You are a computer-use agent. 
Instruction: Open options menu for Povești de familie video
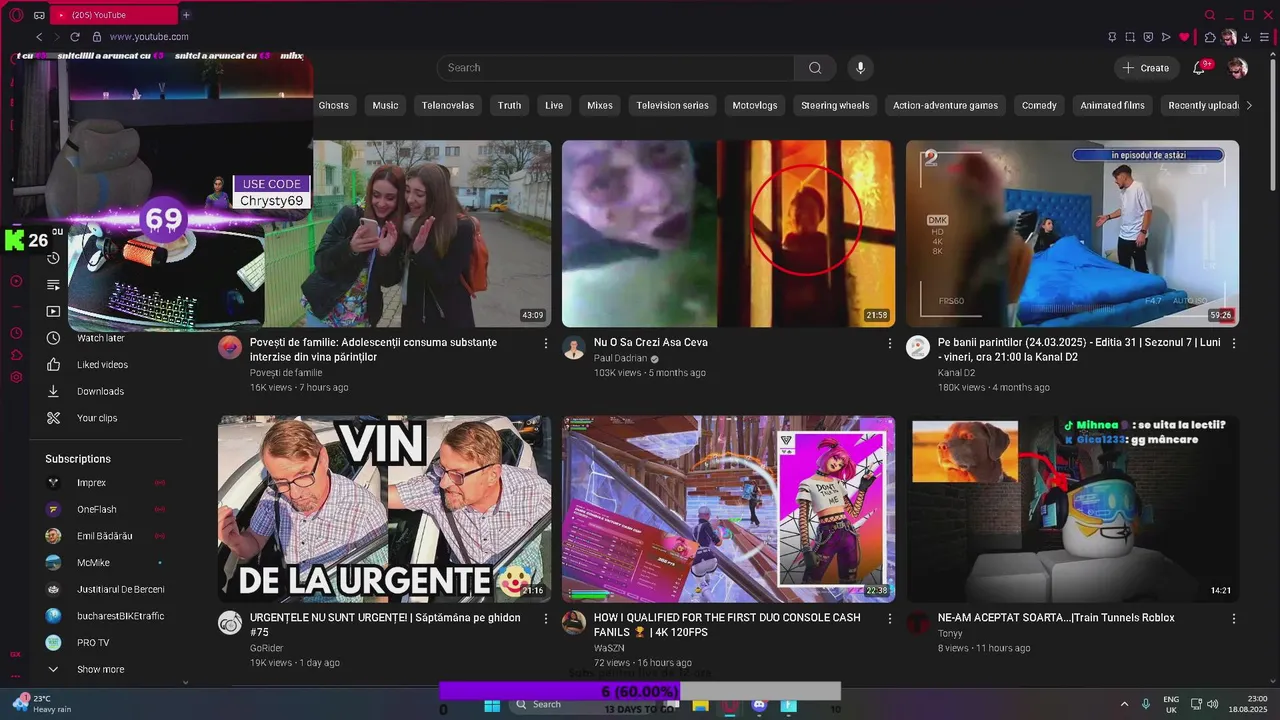click(546, 343)
